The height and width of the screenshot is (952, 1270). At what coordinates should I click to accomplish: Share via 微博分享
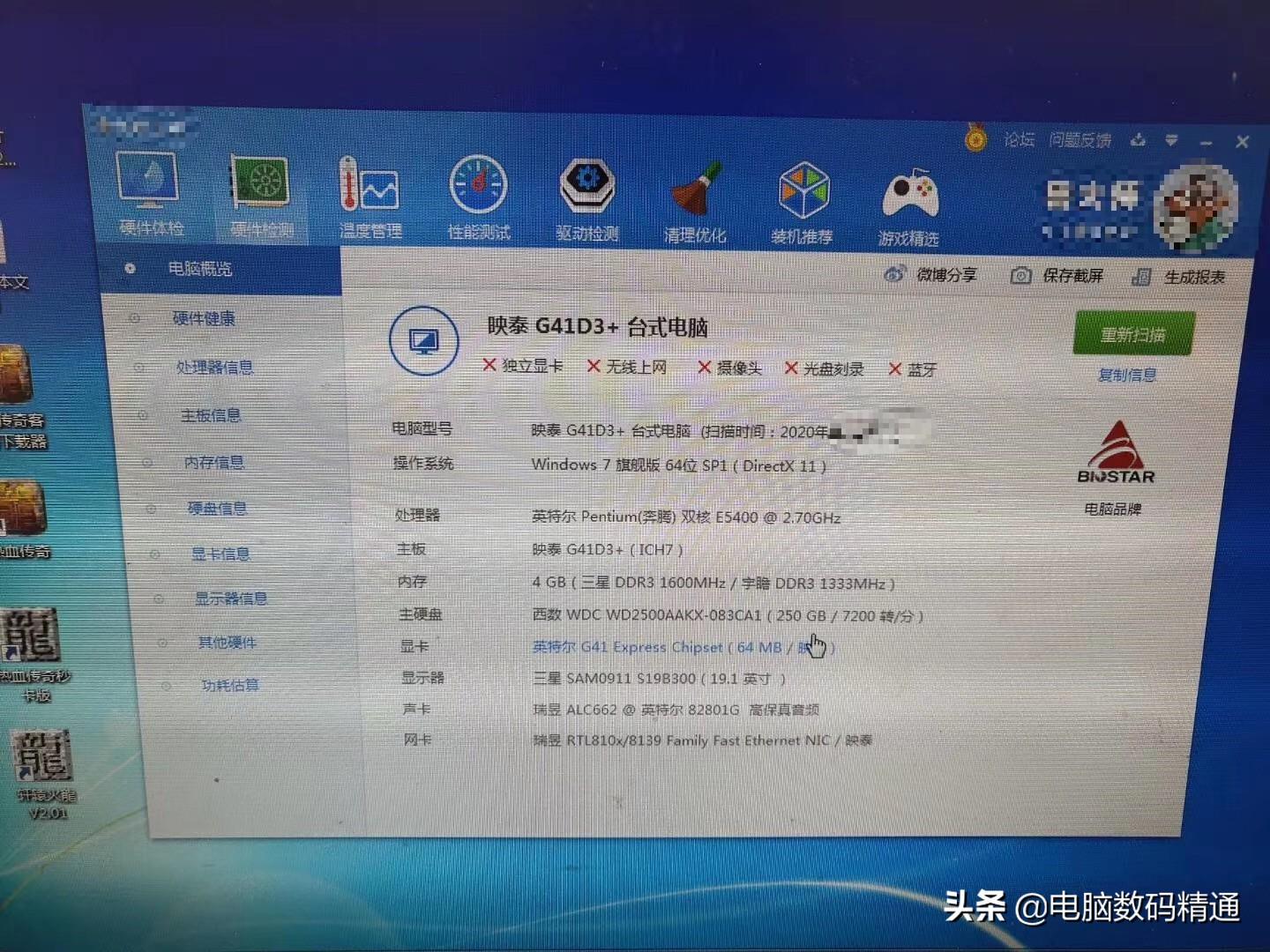pos(931,274)
